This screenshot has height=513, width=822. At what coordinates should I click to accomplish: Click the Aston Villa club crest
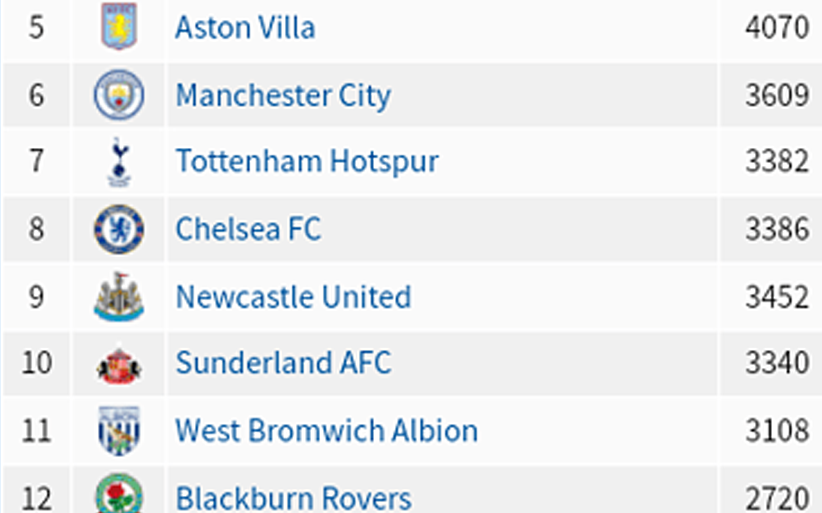pyautogui.click(x=119, y=26)
